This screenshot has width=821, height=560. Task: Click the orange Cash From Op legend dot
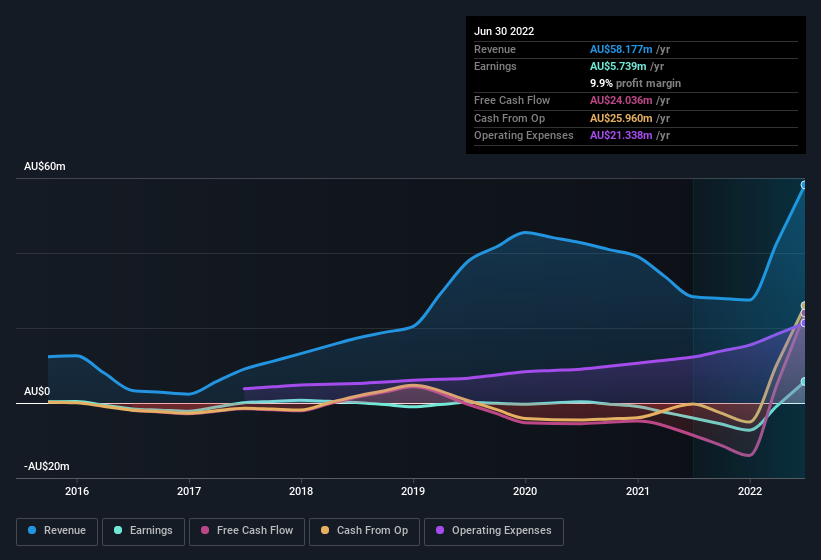(325, 531)
